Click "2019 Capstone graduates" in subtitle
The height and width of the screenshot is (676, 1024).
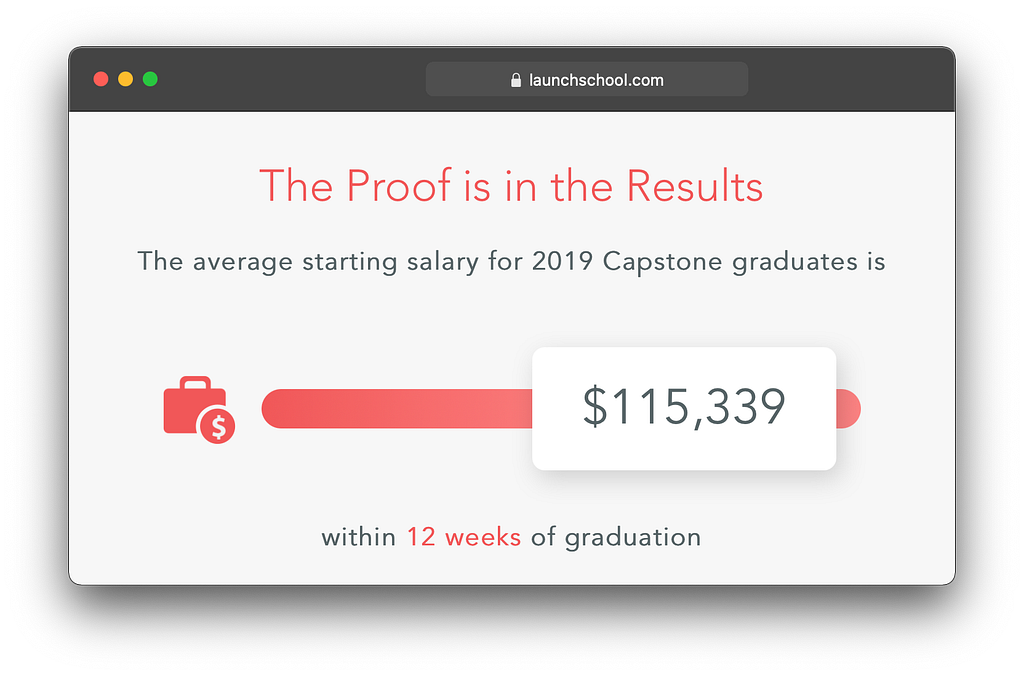point(694,262)
